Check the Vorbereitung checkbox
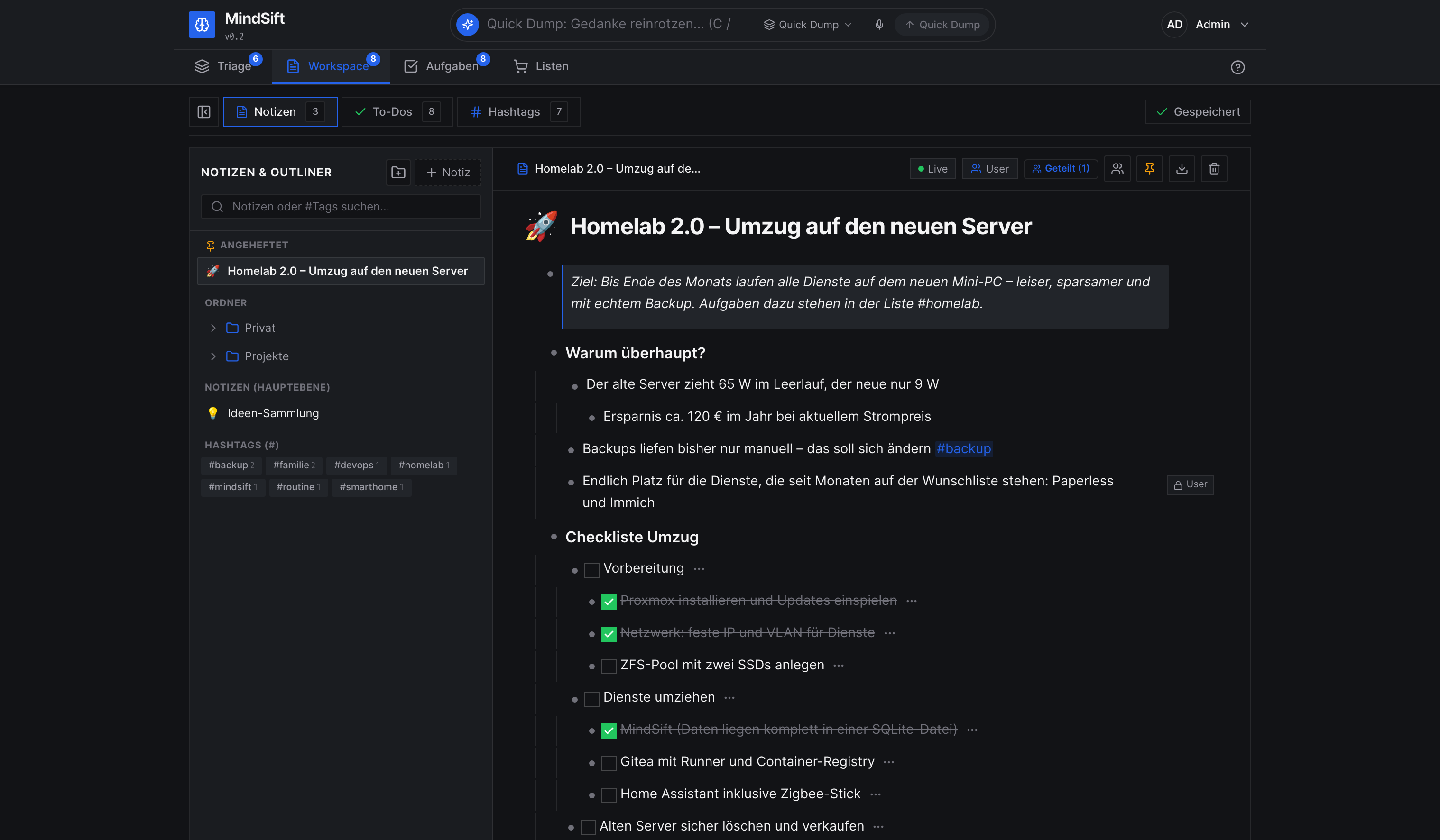Screen dimensions: 1440x840 pyautogui.click(x=591, y=570)
